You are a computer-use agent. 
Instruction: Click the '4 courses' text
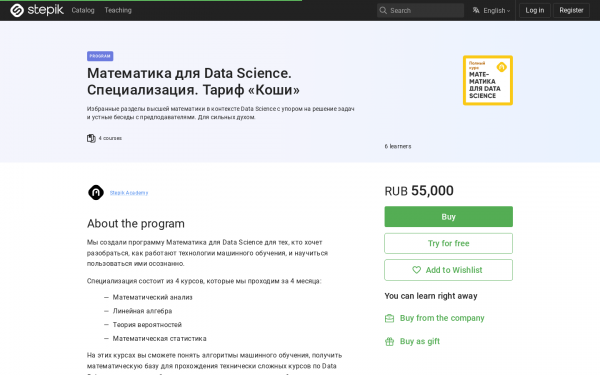(110, 138)
